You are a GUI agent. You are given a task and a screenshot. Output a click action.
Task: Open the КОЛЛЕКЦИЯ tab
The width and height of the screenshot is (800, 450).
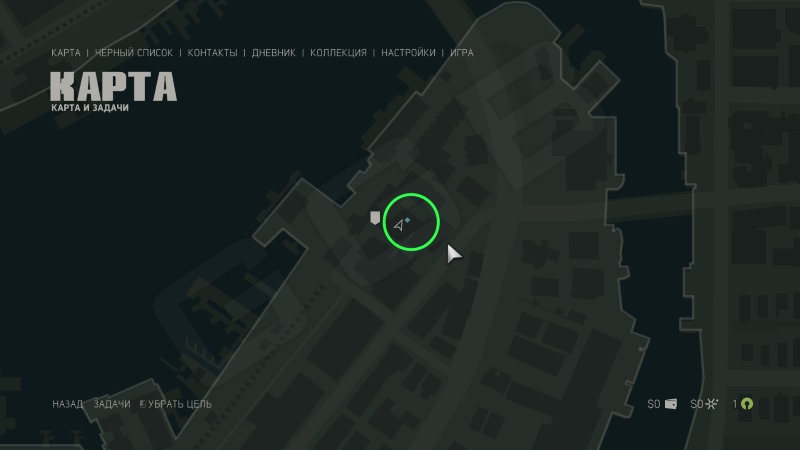[x=338, y=53]
